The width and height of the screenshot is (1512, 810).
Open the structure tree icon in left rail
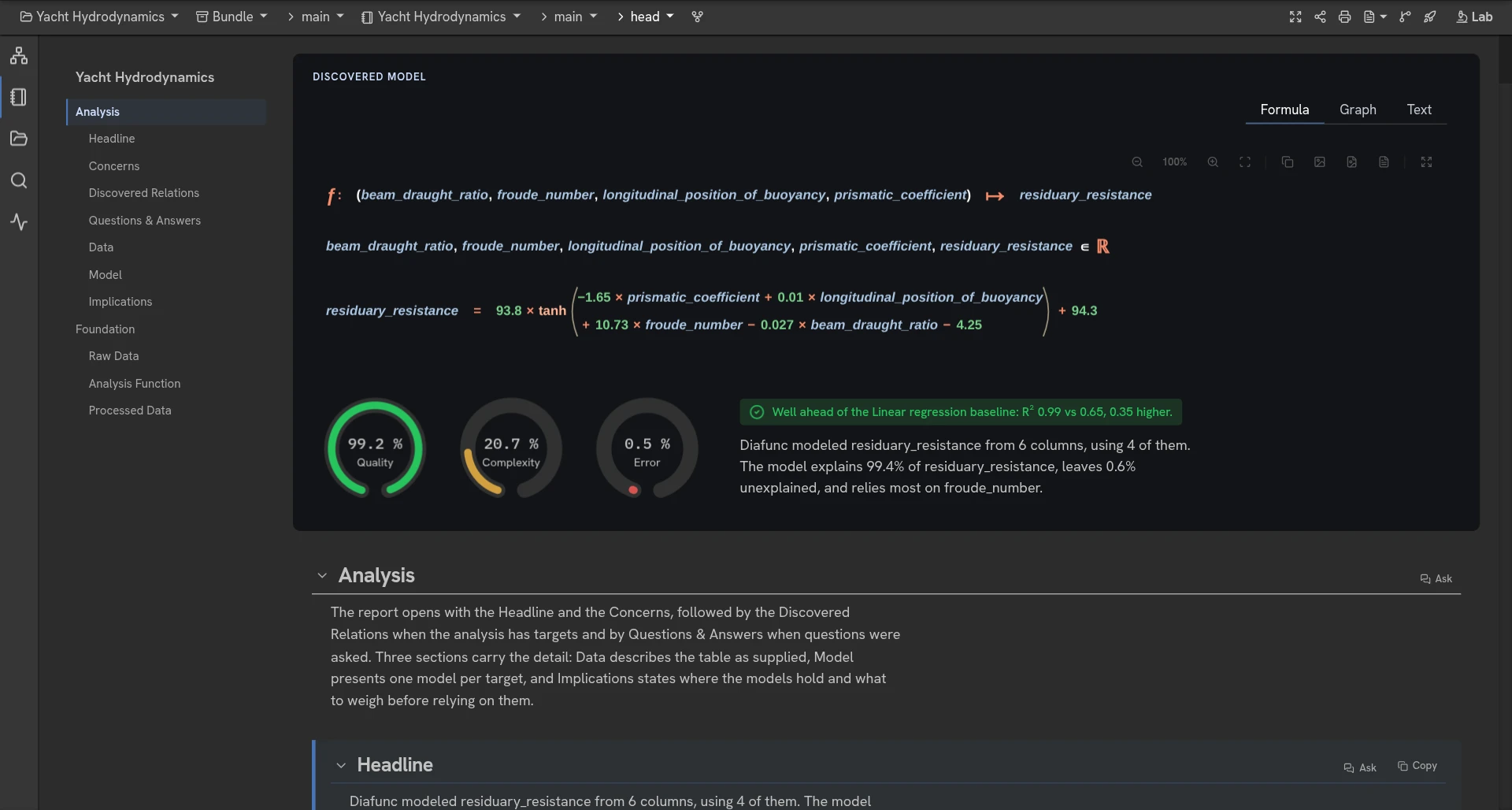click(19, 55)
